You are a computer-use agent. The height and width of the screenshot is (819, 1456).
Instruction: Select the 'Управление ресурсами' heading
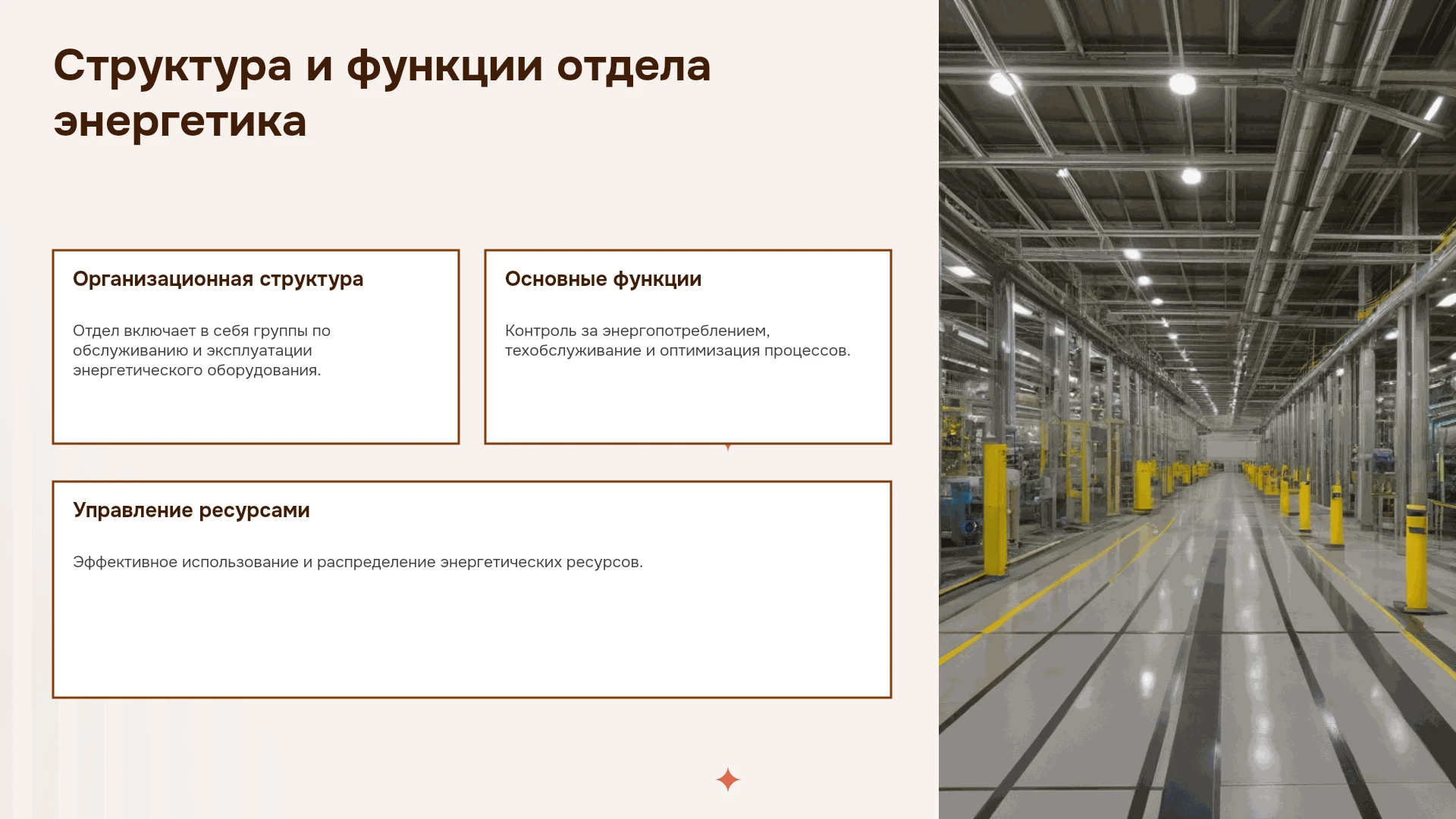point(191,510)
